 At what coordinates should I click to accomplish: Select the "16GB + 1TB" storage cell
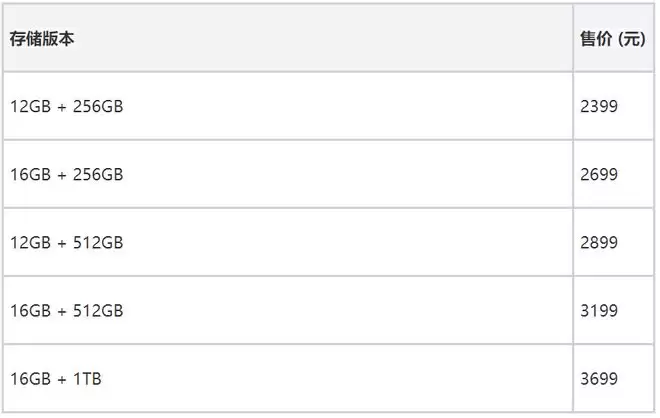click(56, 379)
